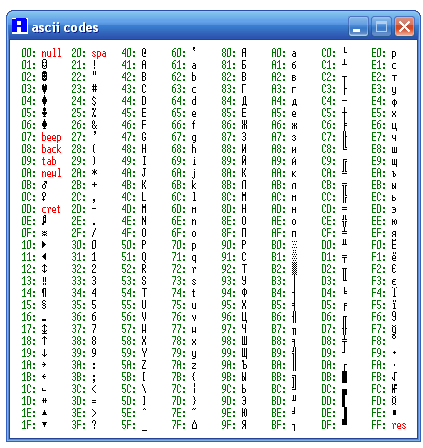423x448 pixels.
Task: Select the code label '61:'
Action: (x=179, y=65)
